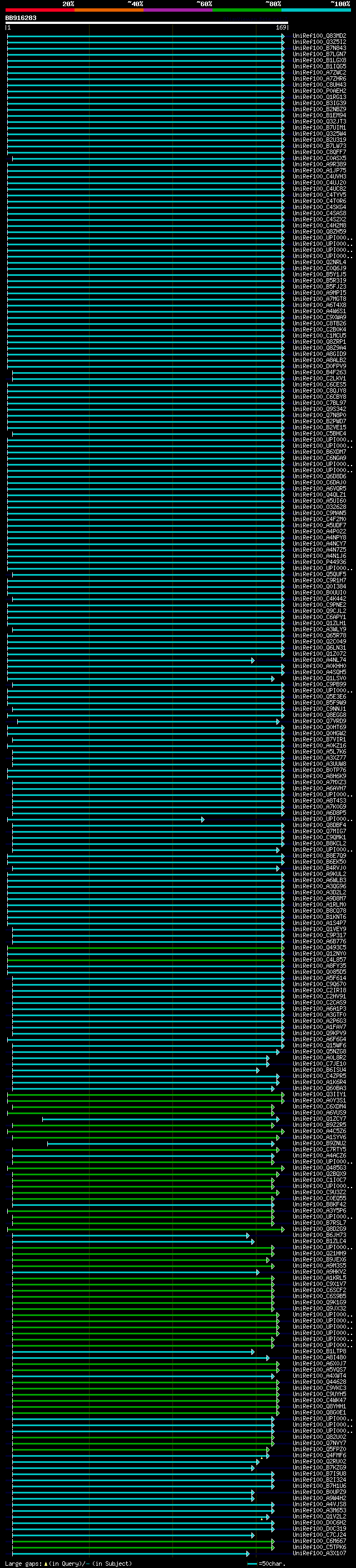
Task: Select the UniRef100_Q3IIY1 label
Action: pyautogui.click(x=319, y=1095)
